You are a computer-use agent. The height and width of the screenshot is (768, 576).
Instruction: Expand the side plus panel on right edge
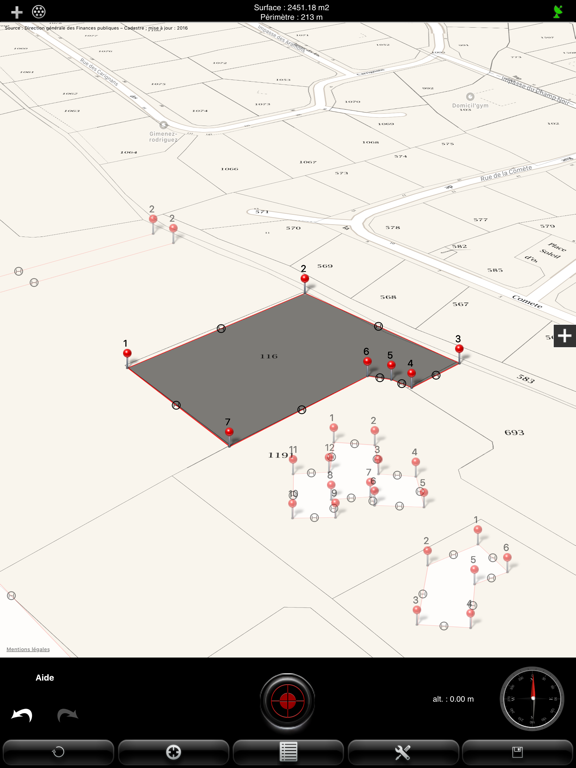tap(565, 336)
